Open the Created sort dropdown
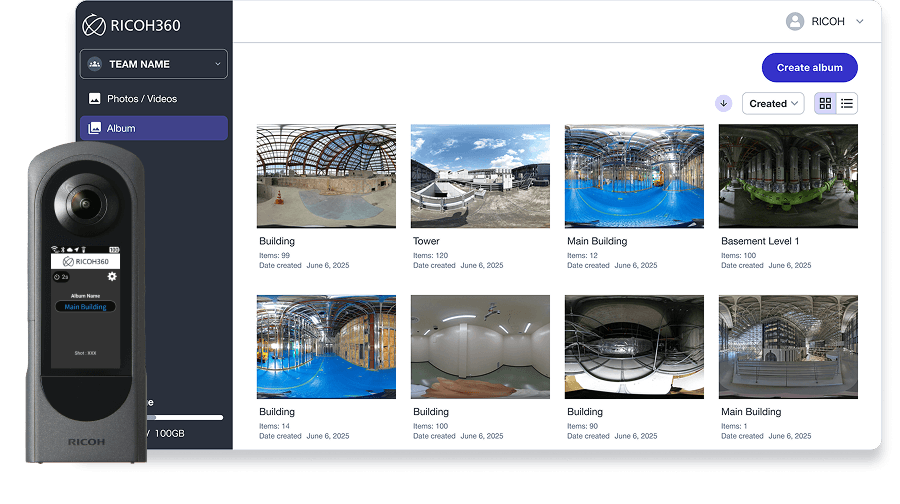900x504 pixels. [773, 103]
